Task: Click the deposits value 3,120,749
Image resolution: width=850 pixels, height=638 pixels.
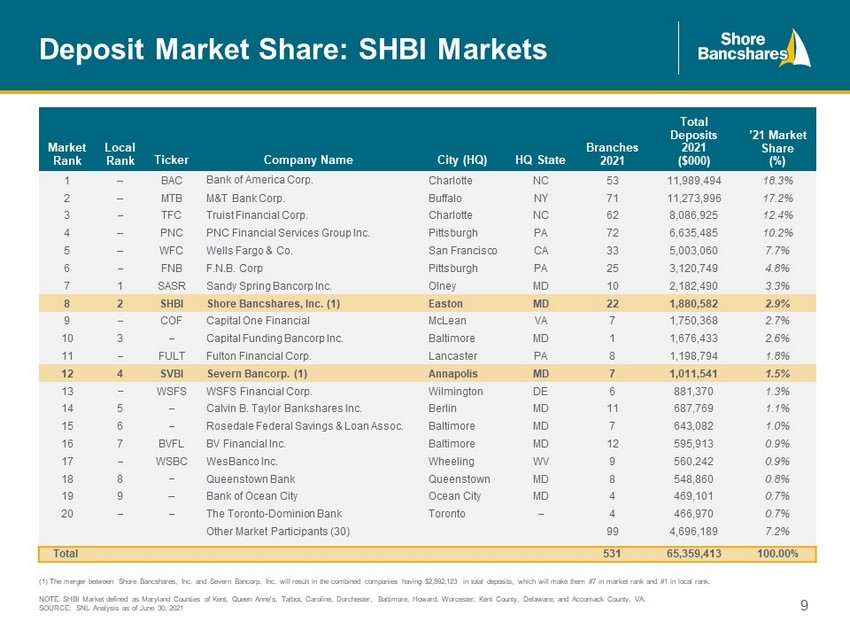Action: pyautogui.click(x=694, y=268)
